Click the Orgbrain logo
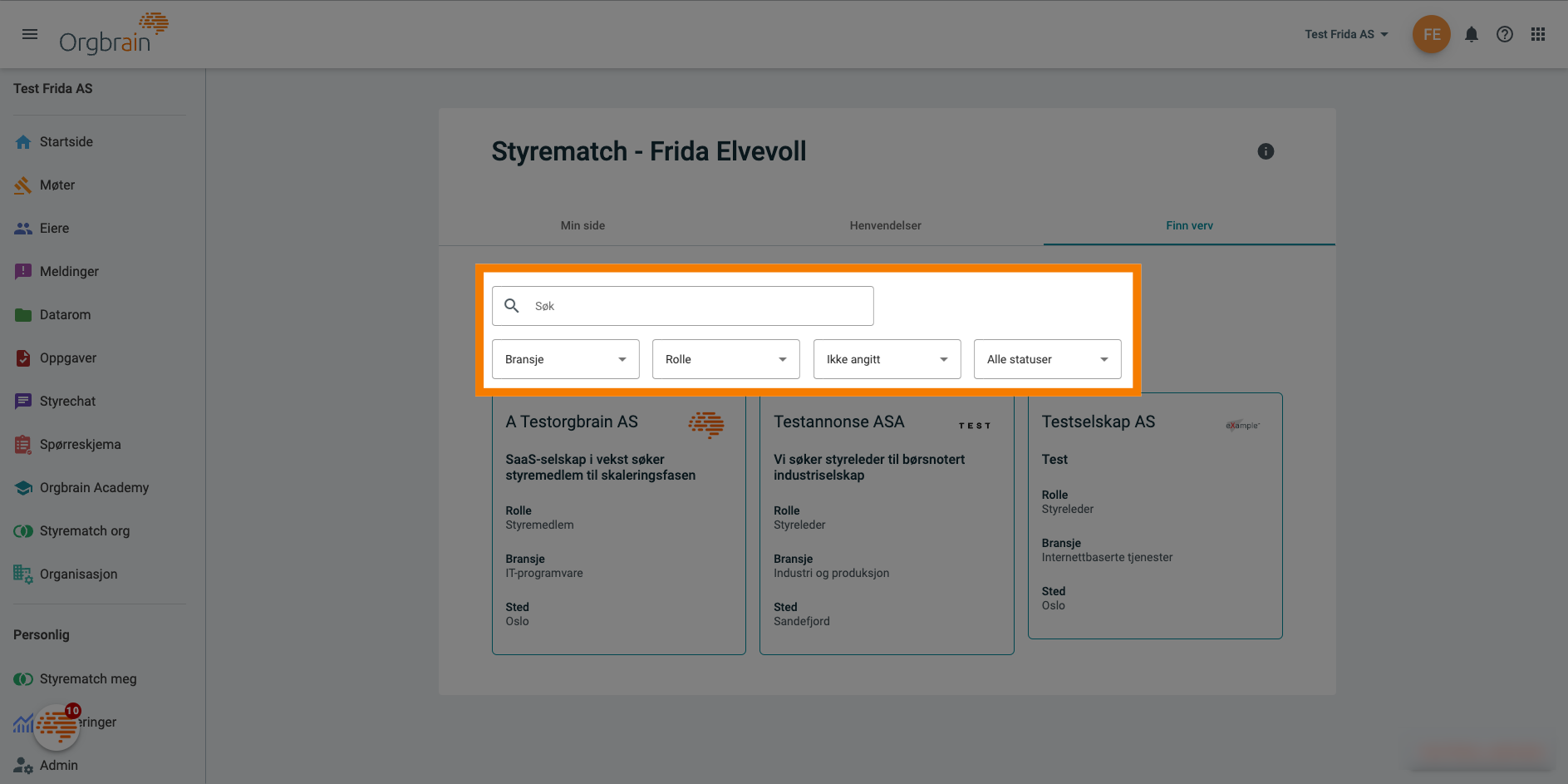Viewport: 1568px width, 784px height. coord(113,34)
